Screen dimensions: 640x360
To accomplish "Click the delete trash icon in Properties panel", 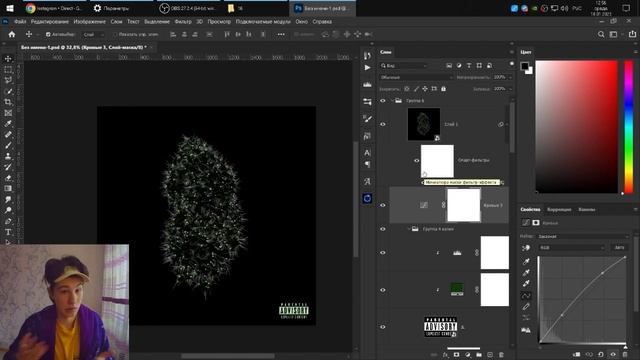I will tap(625, 354).
